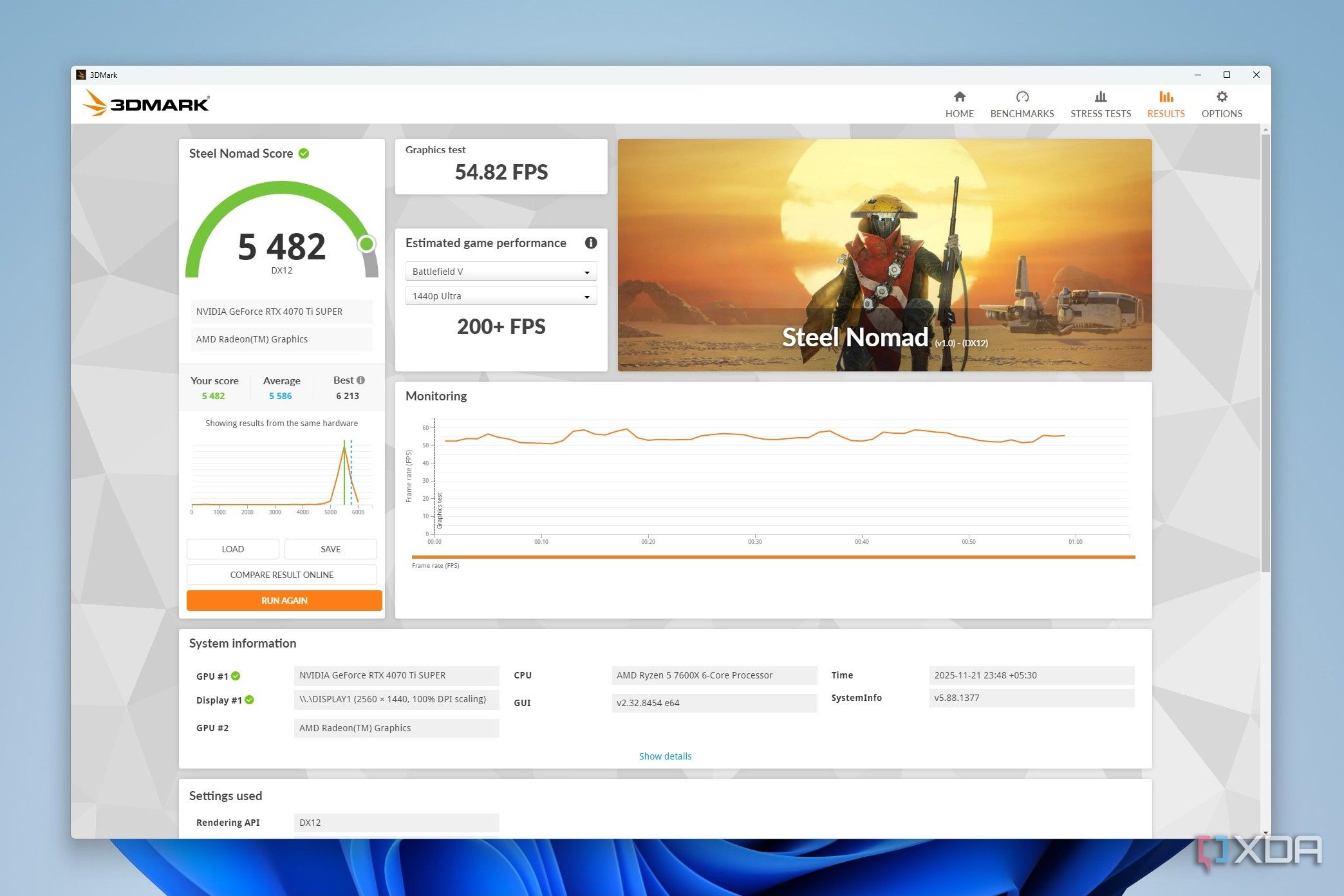Image resolution: width=1344 pixels, height=896 pixels.
Task: Click the estimated game performance info icon
Action: coord(590,243)
